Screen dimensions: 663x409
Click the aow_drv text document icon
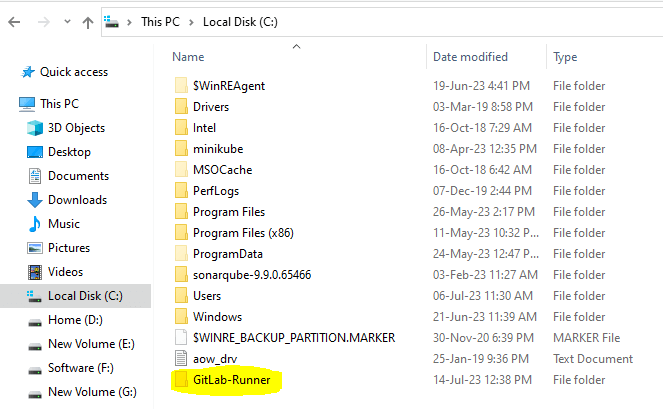coord(181,359)
